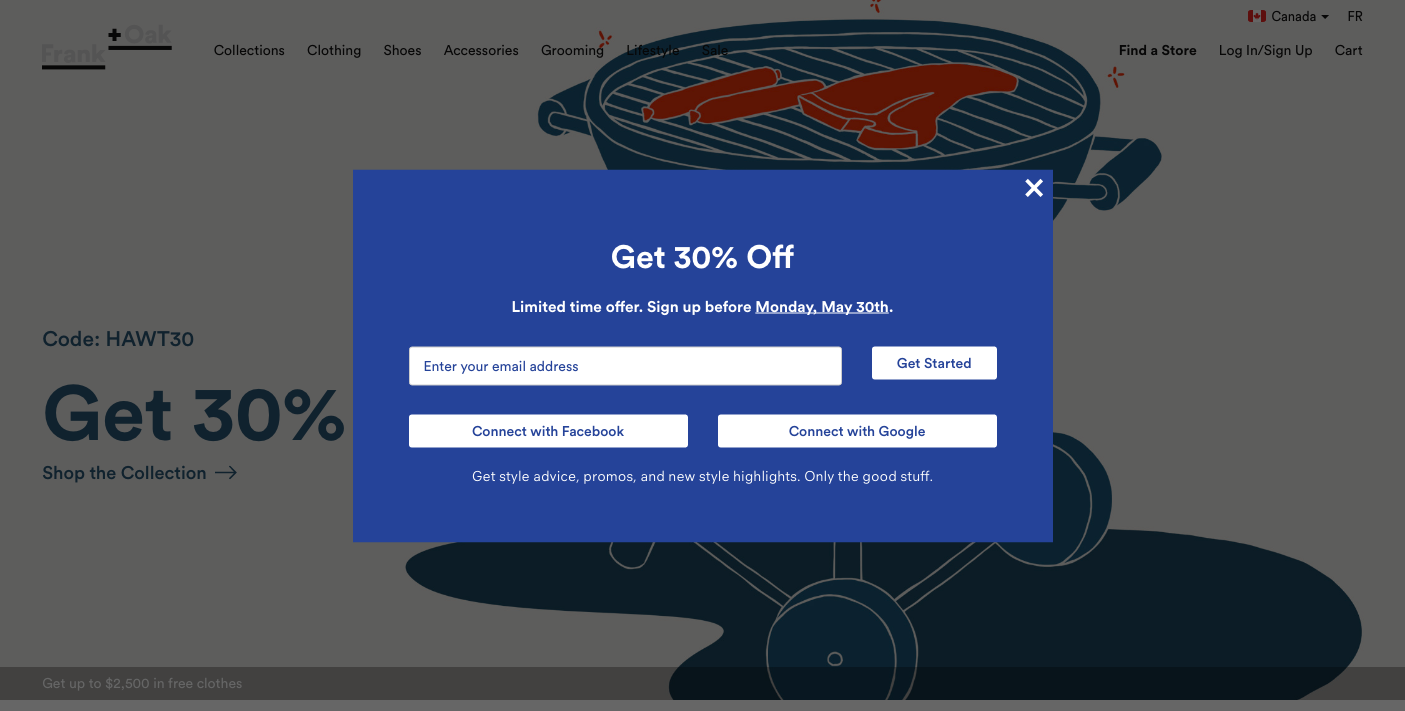The width and height of the screenshot is (1405, 711).
Task: Go to the Shoes section
Action: click(x=402, y=50)
